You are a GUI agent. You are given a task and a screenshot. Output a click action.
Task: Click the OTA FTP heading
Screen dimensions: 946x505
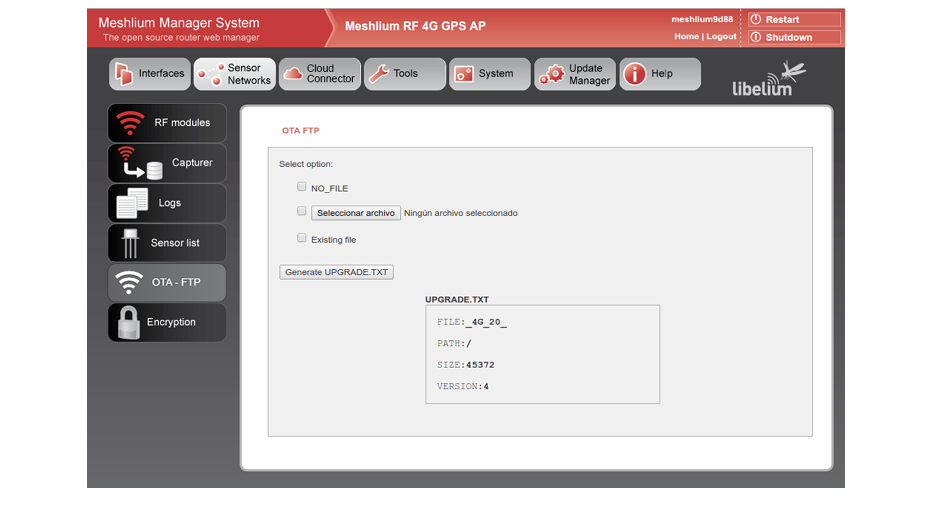pos(300,130)
